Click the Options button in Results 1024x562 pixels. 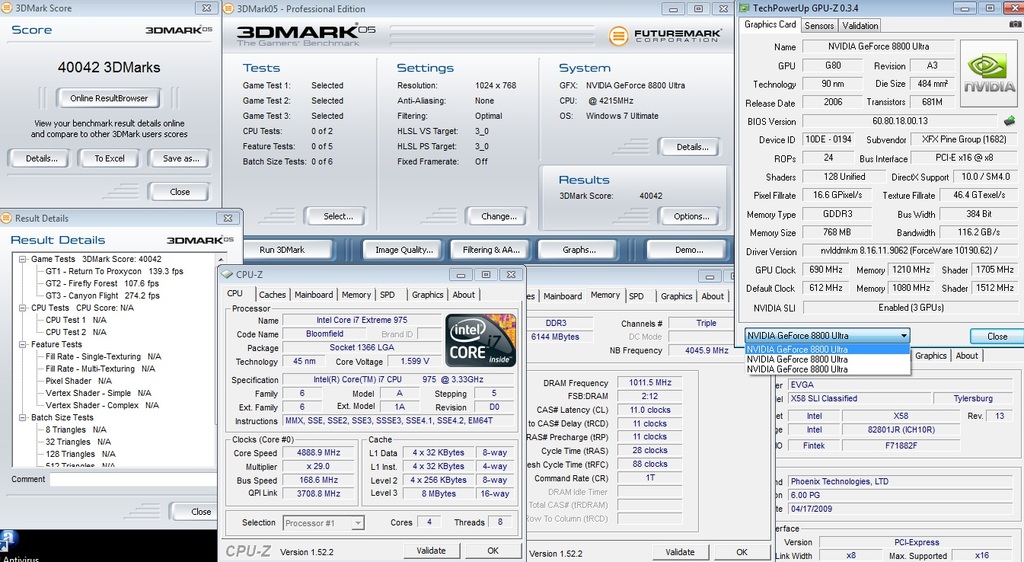692,216
